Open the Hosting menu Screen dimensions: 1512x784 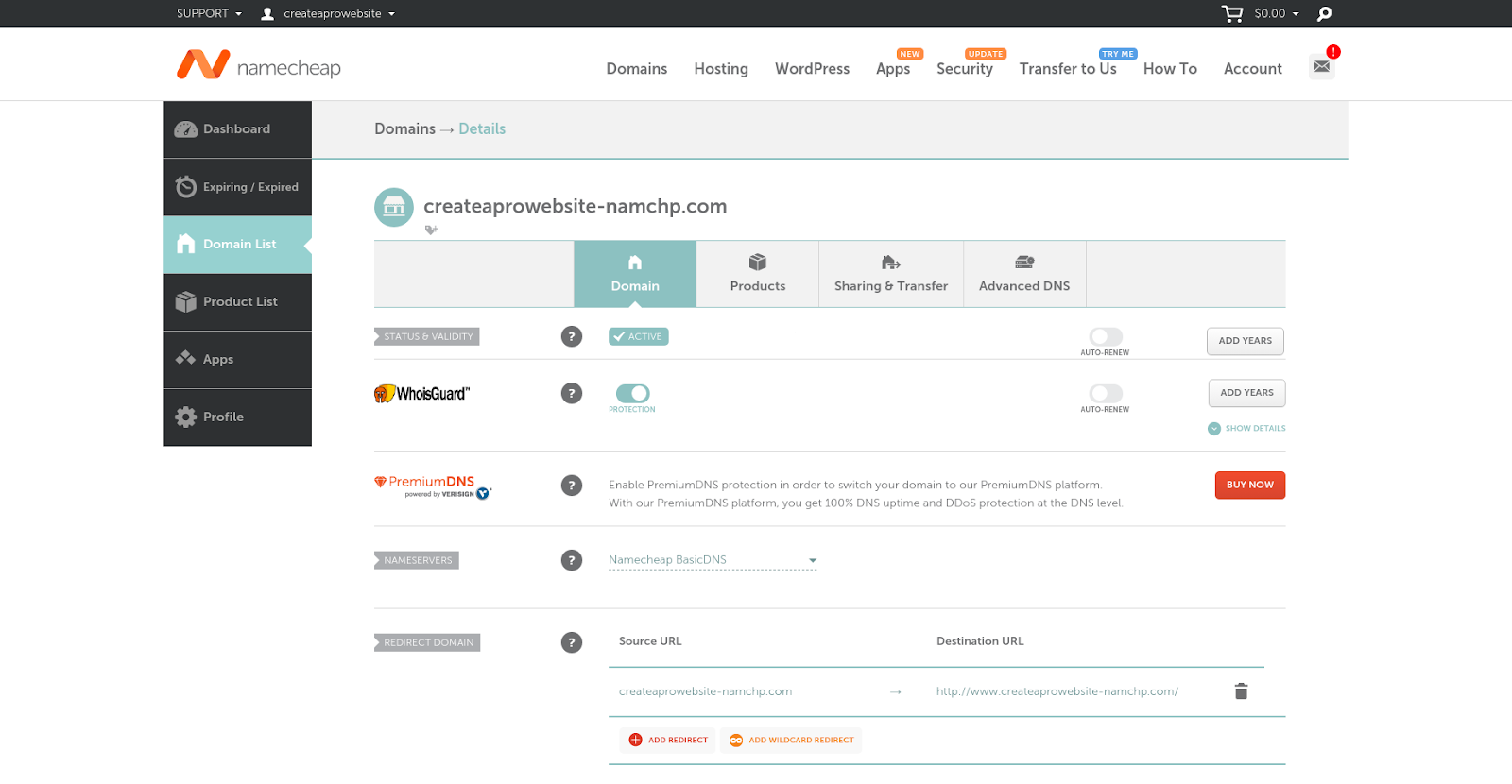pos(721,69)
